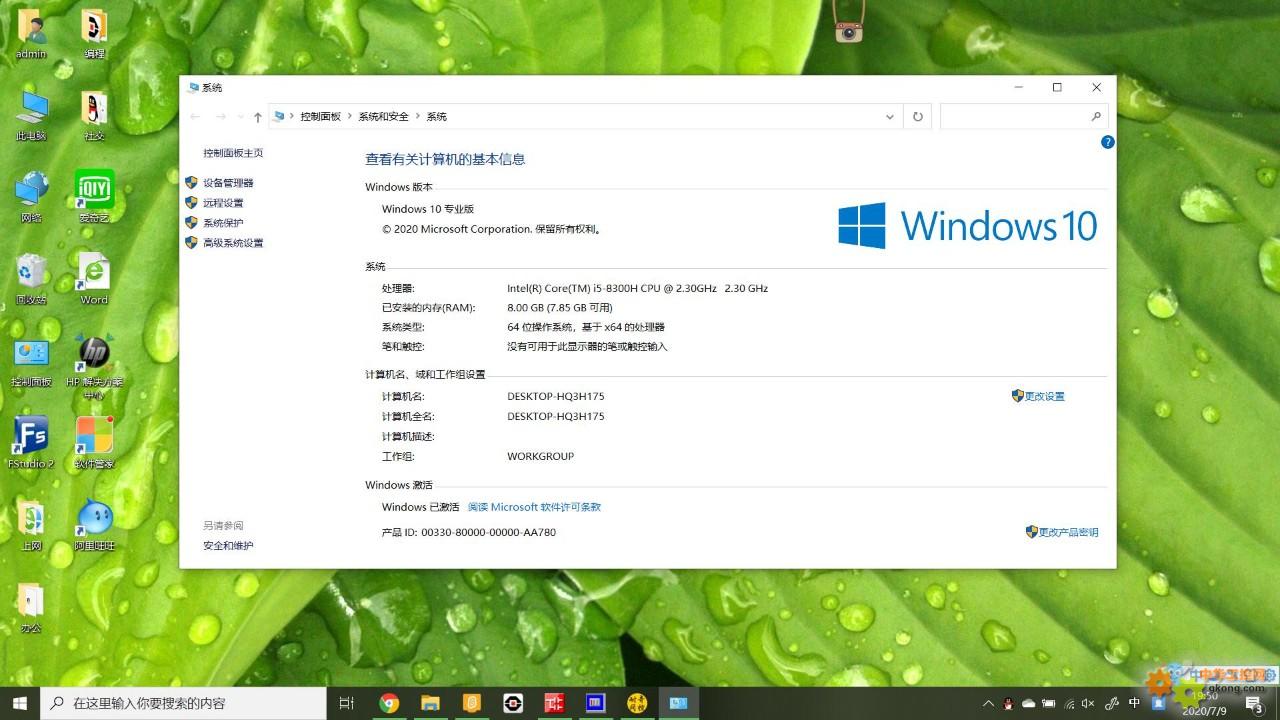Open the network icon in the system tray
The image size is (1280, 720).
pyautogui.click(x=1069, y=703)
